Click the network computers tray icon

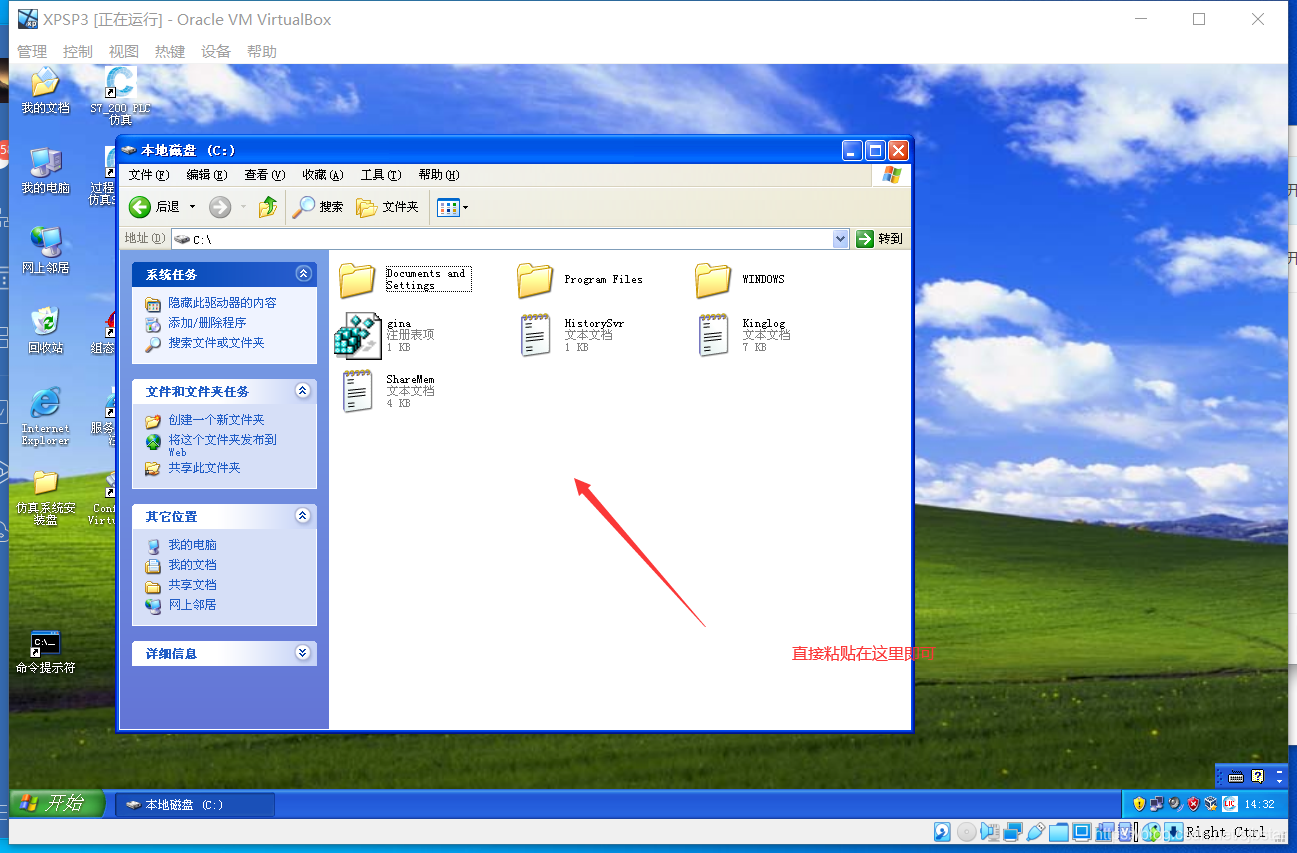1157,803
